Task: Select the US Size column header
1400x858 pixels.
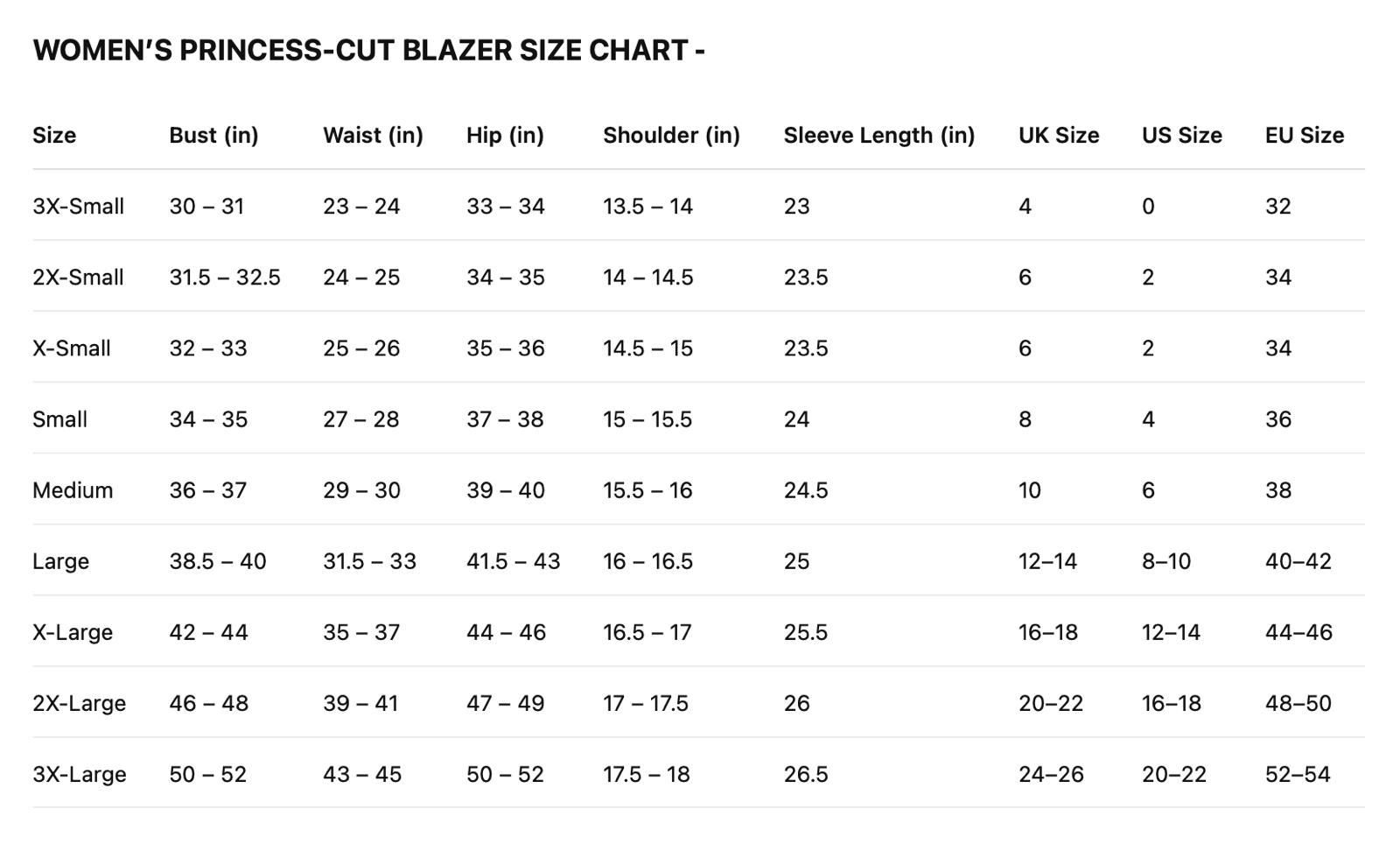Action: 1181,136
